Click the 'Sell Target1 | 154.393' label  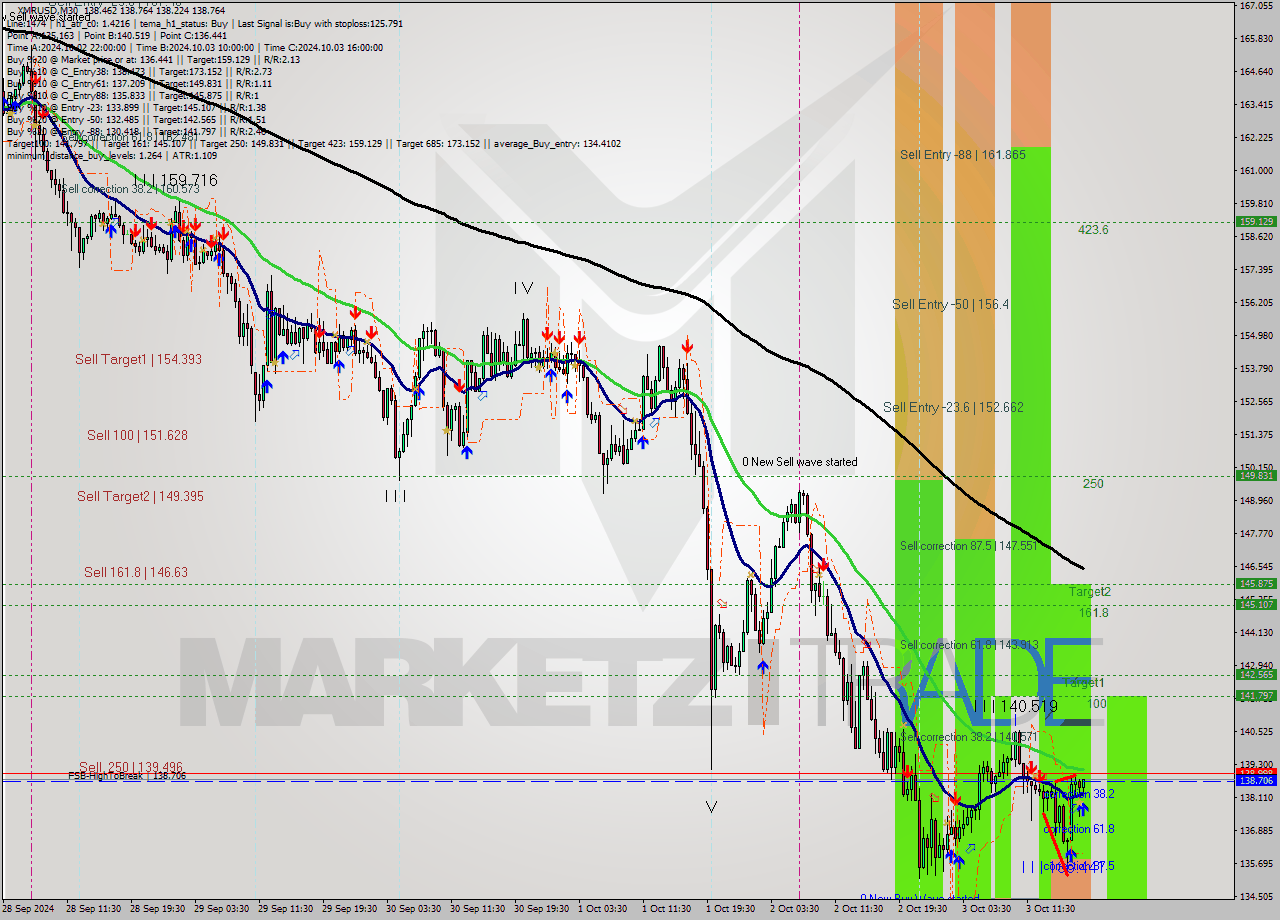[x=138, y=359]
